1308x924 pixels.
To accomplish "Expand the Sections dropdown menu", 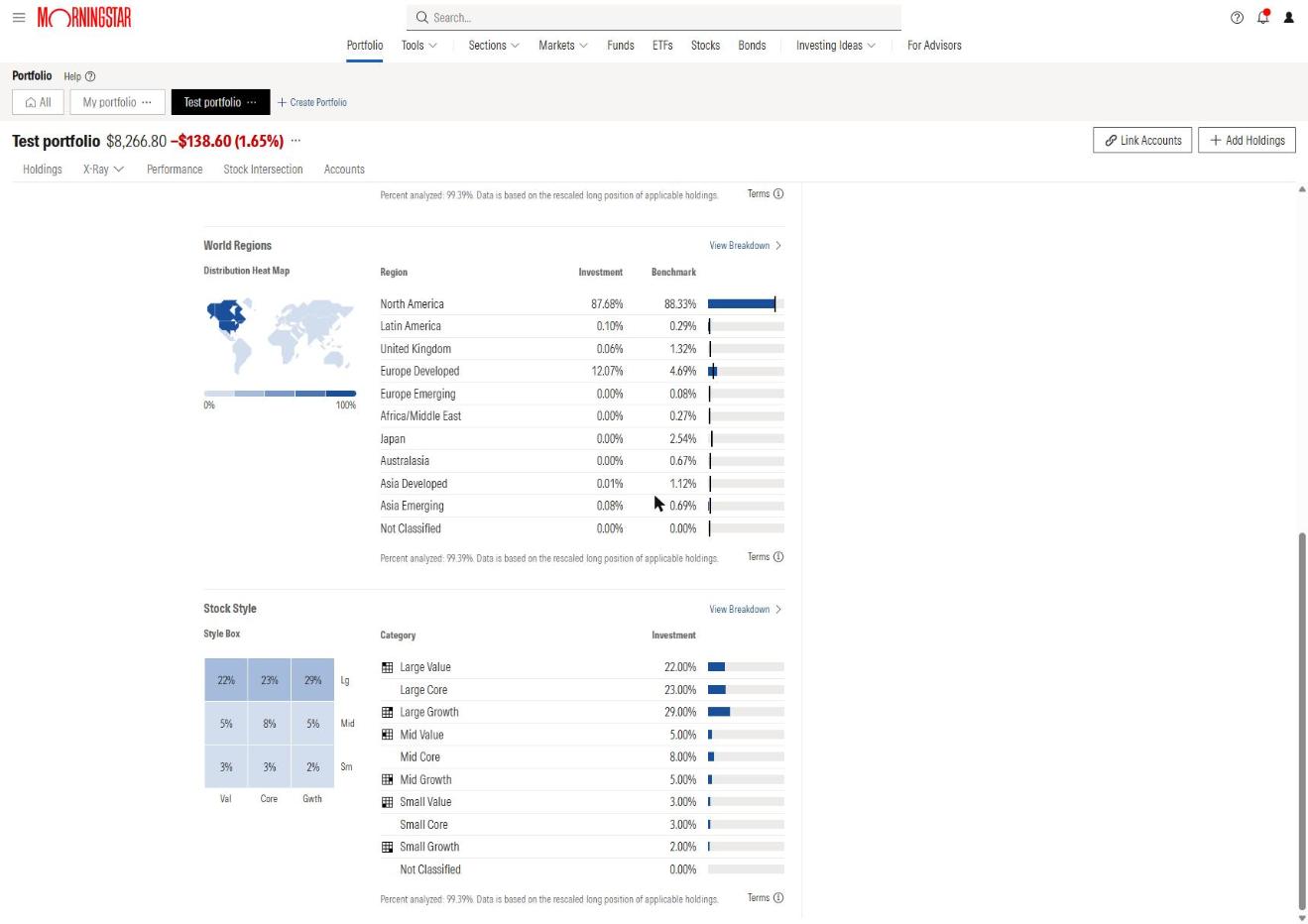I will 494,46.
